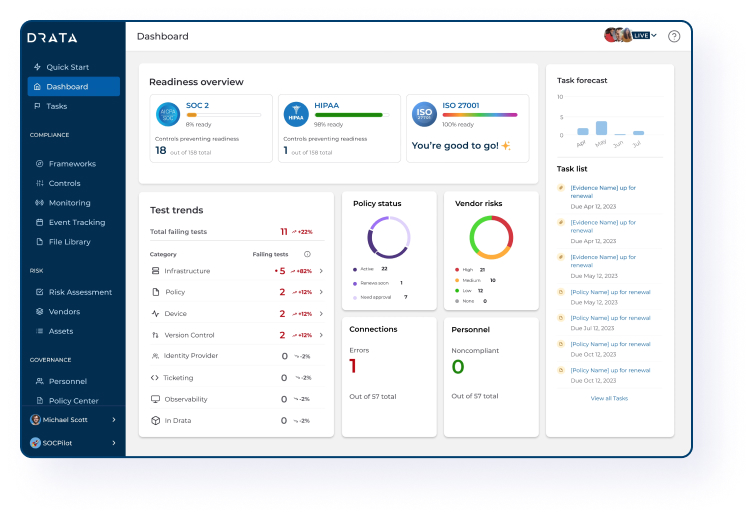Open the HIPAA framework link

[327, 105]
